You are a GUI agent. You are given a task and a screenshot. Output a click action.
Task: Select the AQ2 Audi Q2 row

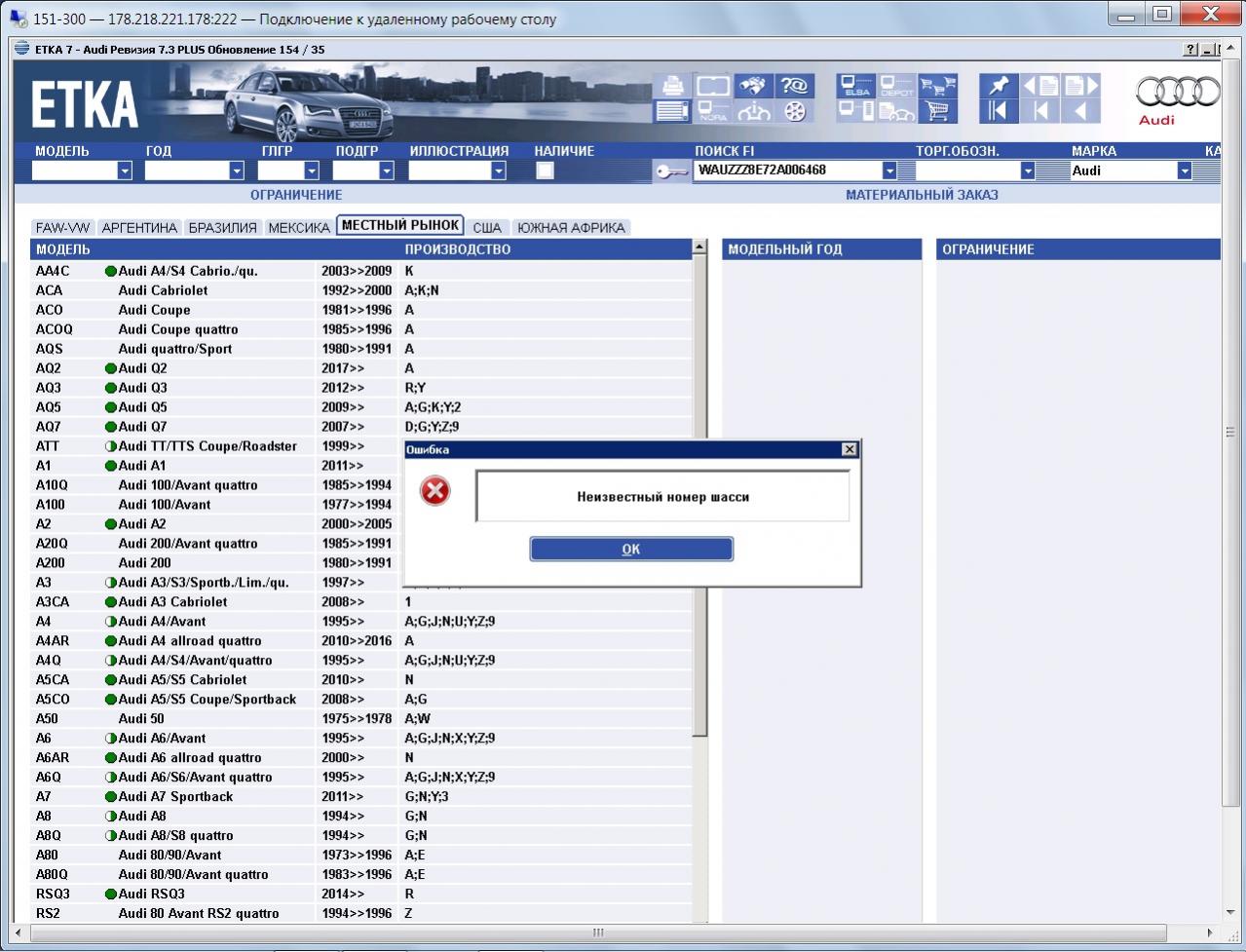(x=360, y=368)
